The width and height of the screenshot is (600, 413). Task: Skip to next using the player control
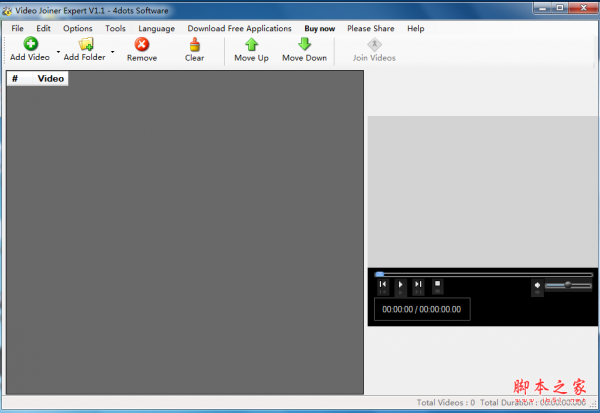coord(419,286)
